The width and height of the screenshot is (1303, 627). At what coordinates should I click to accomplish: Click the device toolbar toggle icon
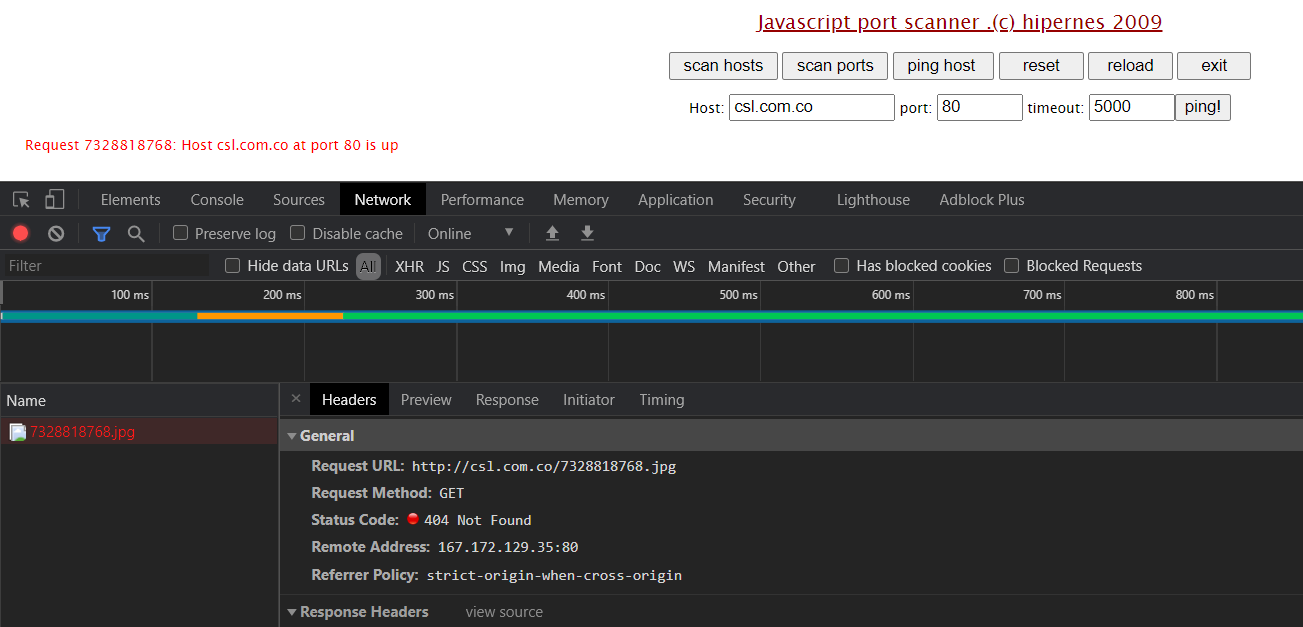coord(54,199)
